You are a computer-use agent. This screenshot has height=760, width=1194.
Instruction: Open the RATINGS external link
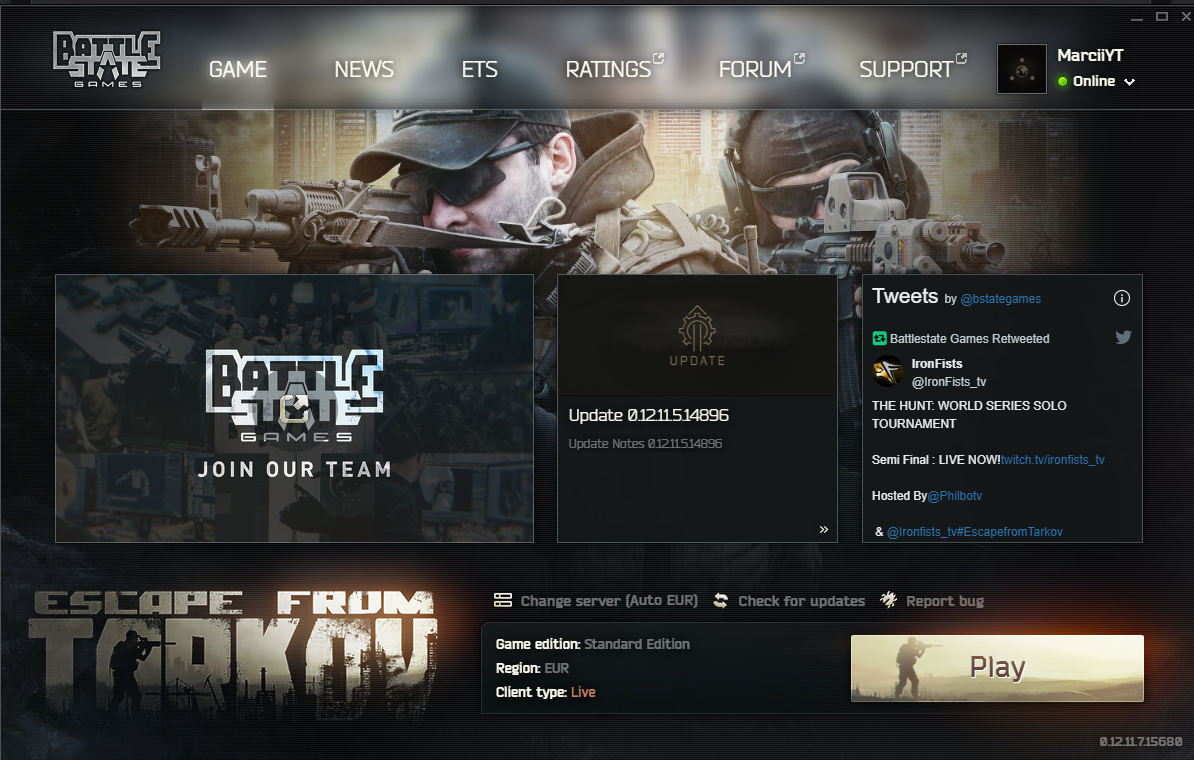pos(615,68)
